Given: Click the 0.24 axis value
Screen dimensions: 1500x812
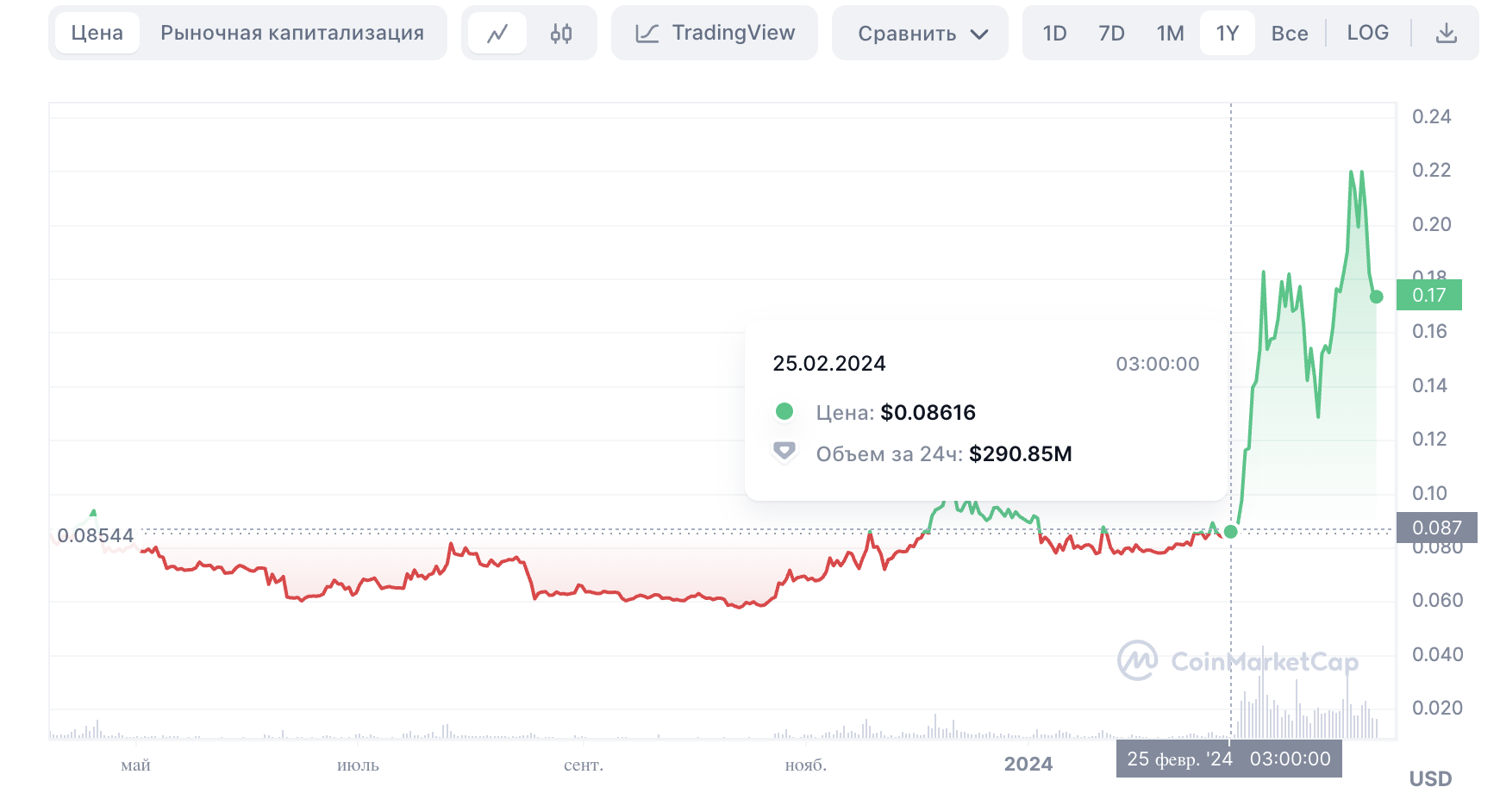Looking at the screenshot, I should tap(1431, 116).
